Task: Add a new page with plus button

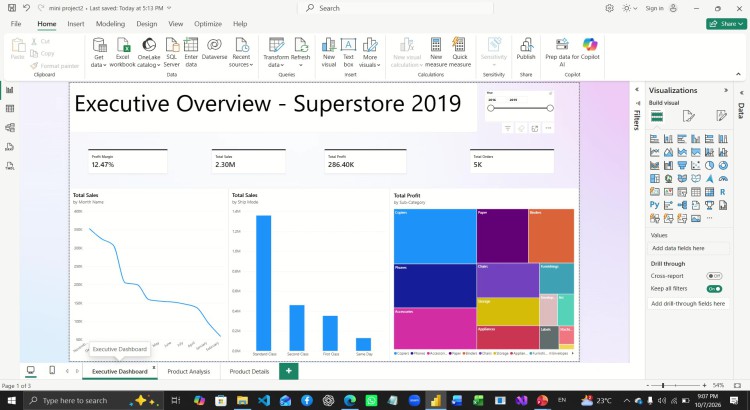Action: [288, 371]
